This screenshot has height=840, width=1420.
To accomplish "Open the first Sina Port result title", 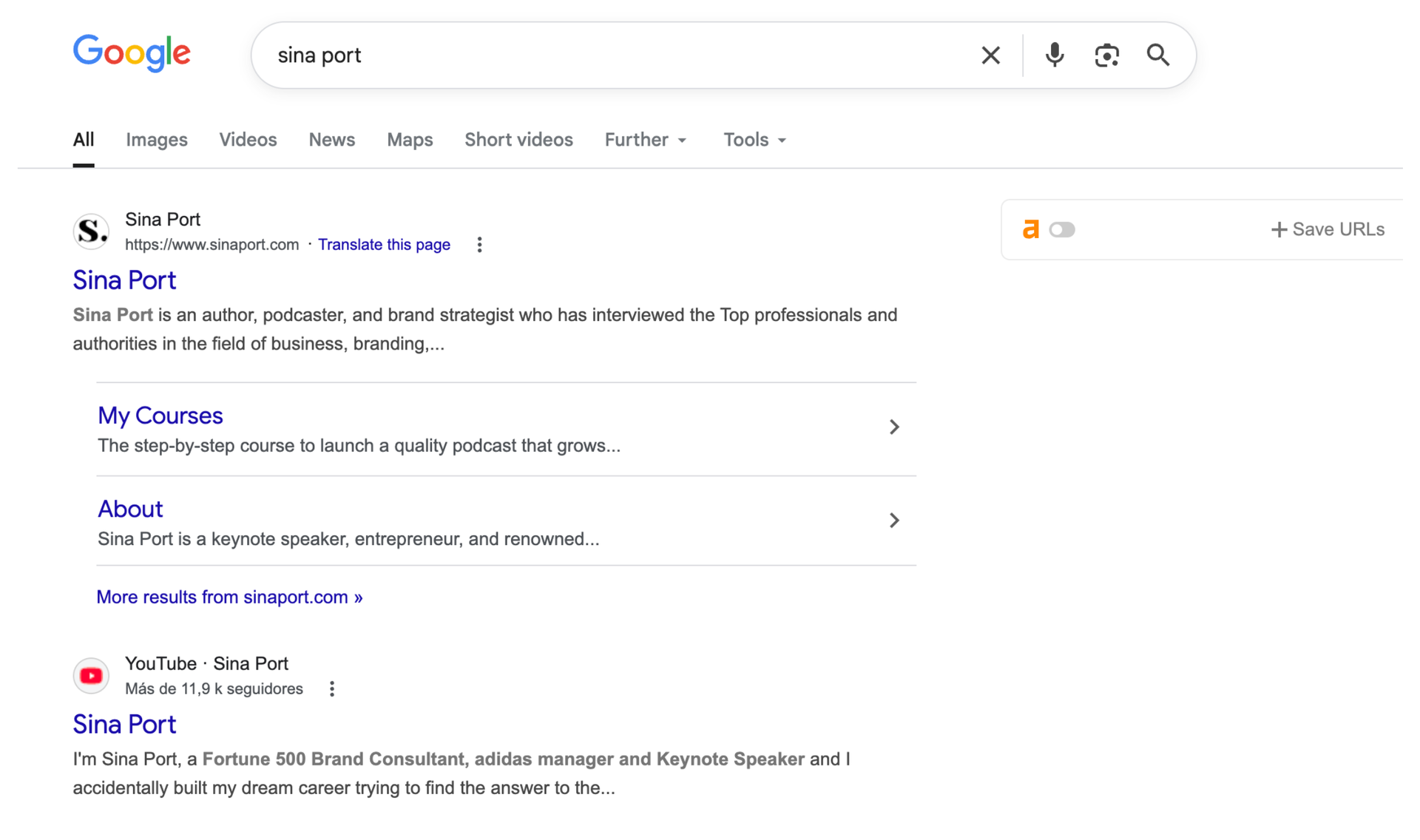I will tap(124, 280).
